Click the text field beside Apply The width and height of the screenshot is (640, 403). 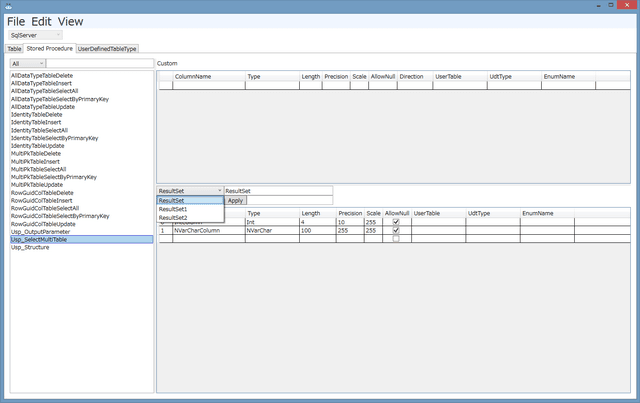290,200
